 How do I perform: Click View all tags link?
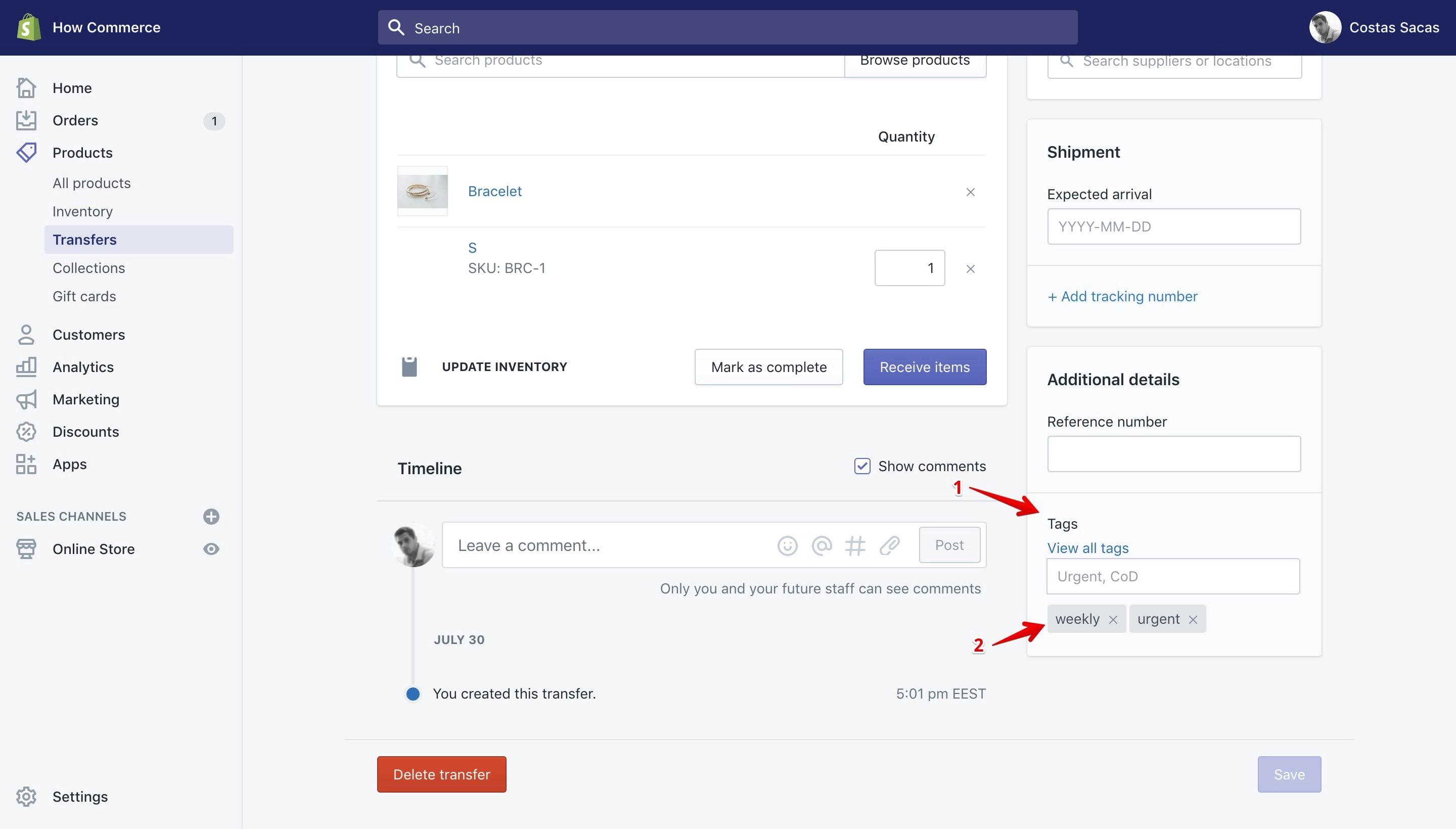(x=1087, y=548)
